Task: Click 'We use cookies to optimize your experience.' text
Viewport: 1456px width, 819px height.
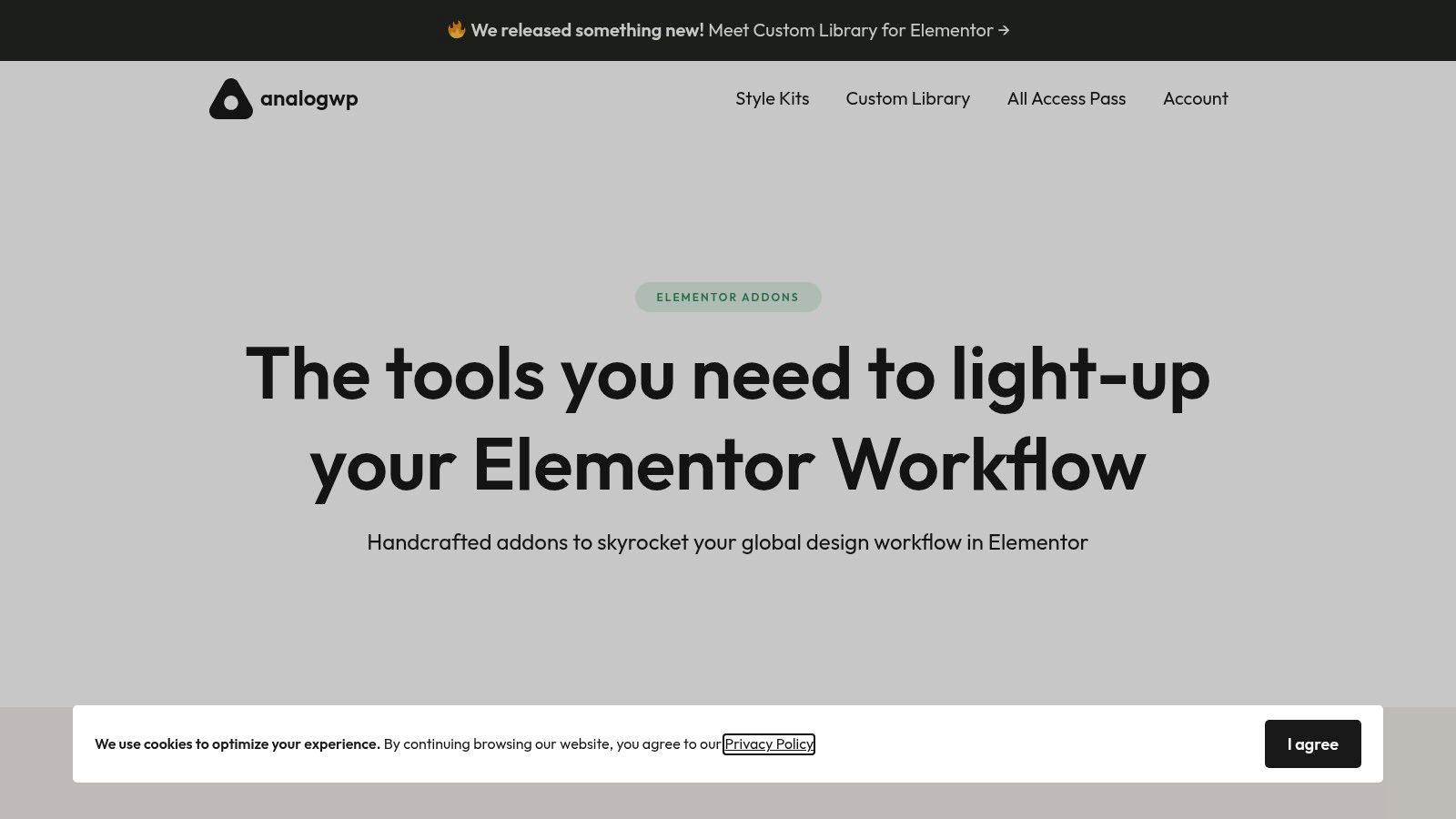Action: 238,744
